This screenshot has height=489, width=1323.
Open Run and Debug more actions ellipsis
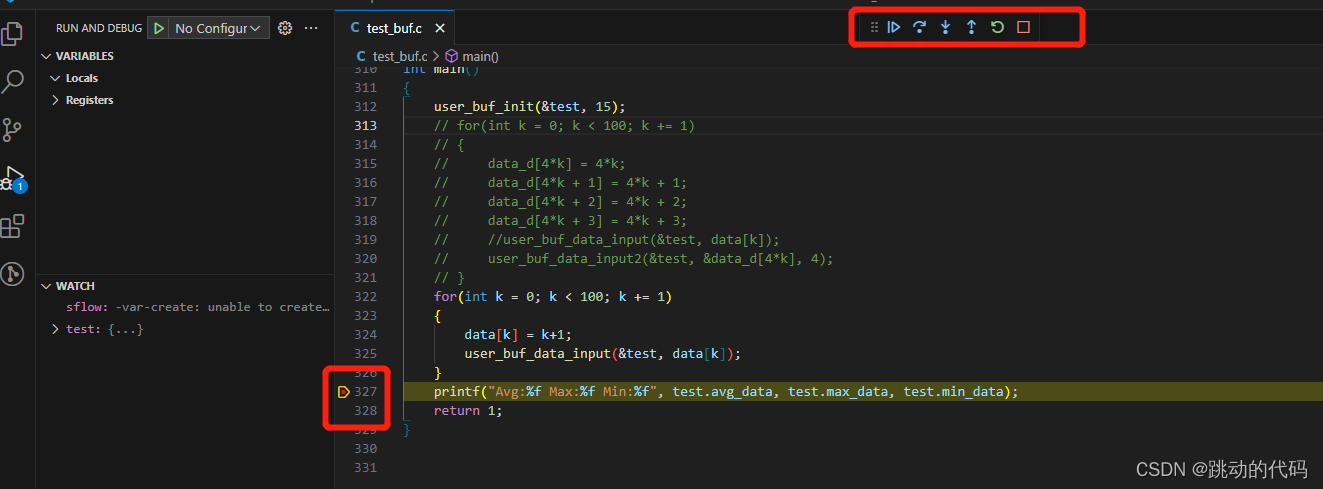tap(311, 28)
